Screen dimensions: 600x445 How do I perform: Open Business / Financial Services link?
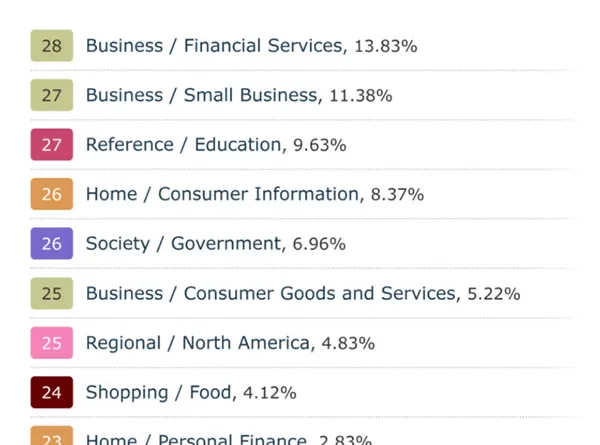click(216, 46)
